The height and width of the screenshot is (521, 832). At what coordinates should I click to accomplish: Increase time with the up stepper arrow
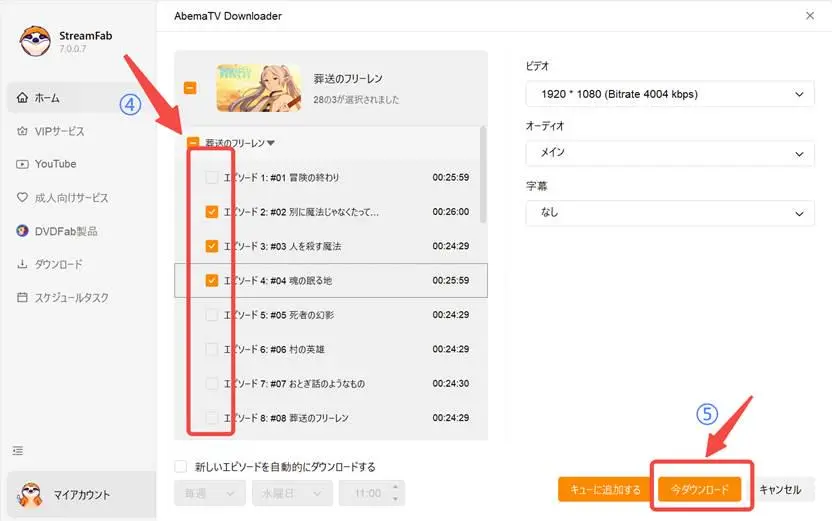pyautogui.click(x=395, y=487)
